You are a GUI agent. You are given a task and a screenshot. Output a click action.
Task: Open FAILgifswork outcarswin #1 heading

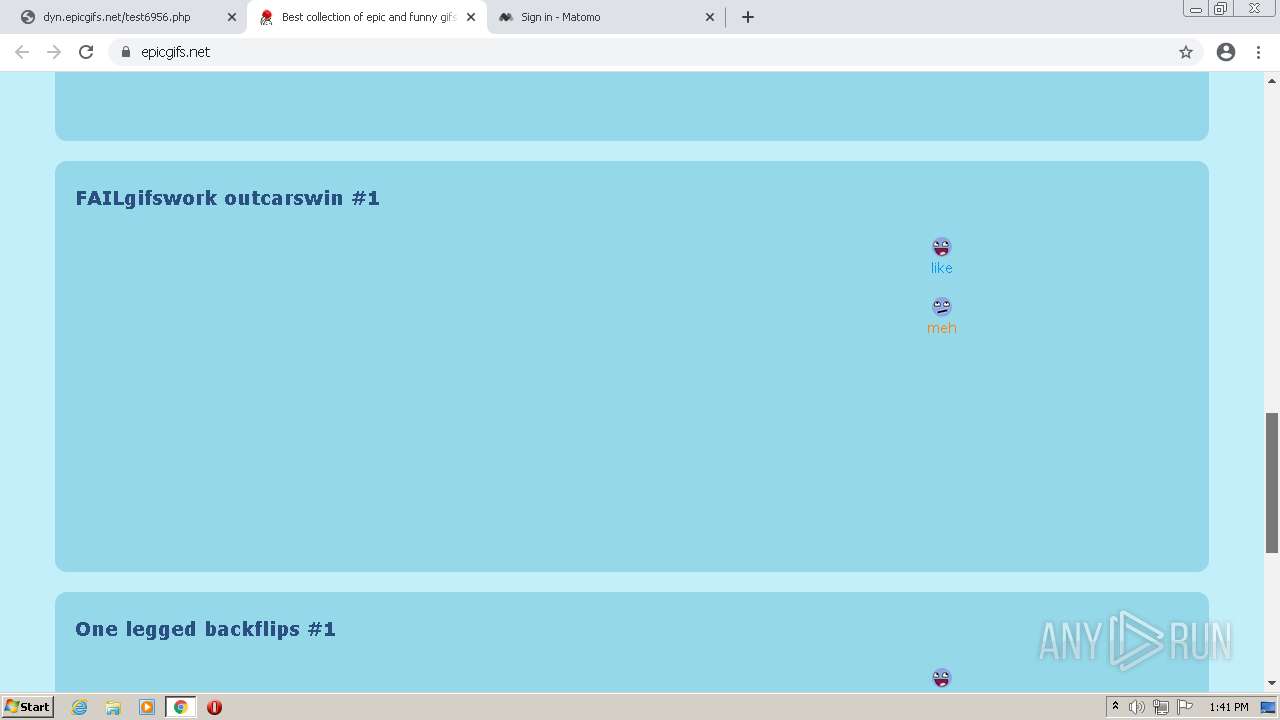[x=228, y=198]
